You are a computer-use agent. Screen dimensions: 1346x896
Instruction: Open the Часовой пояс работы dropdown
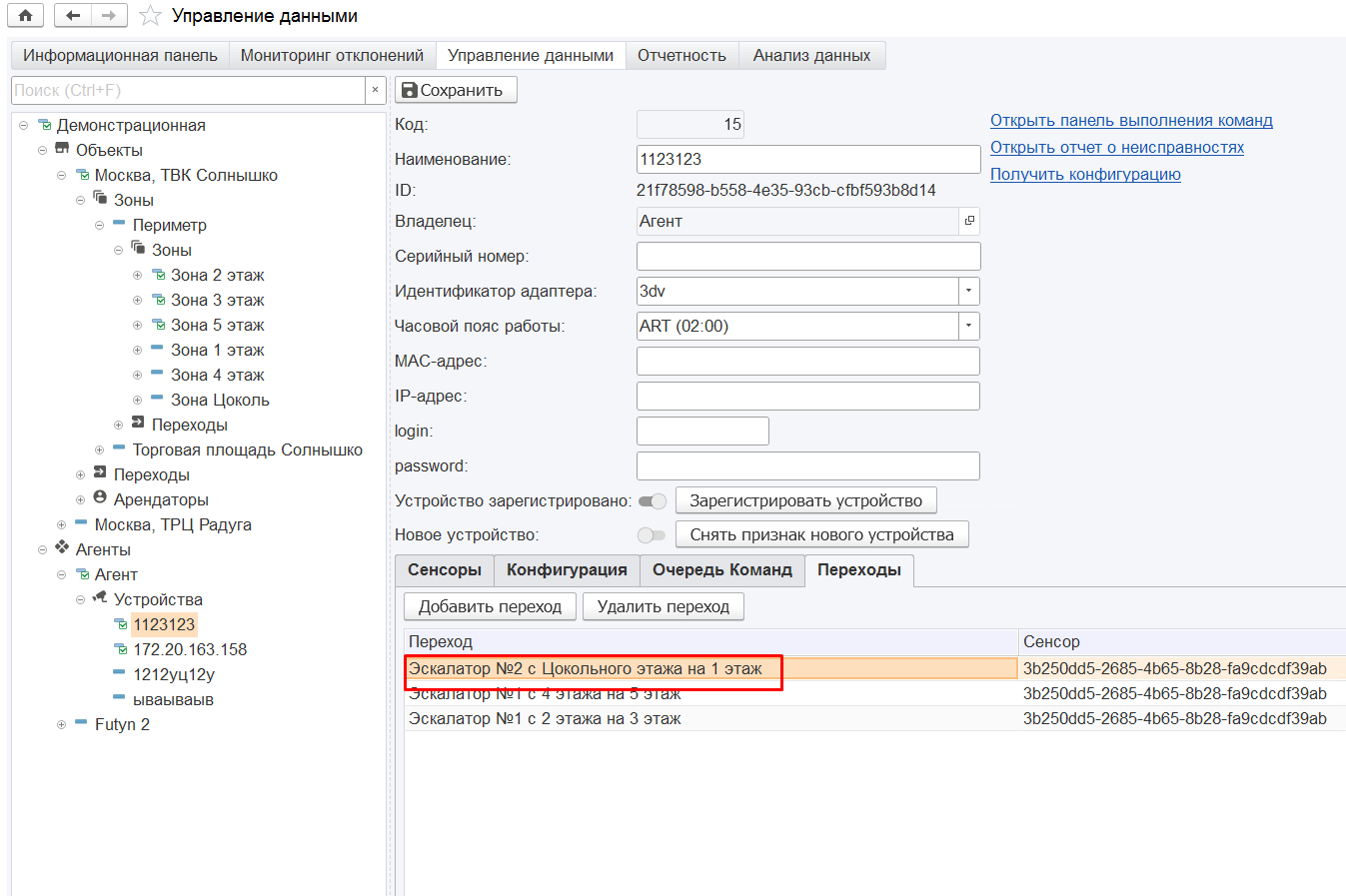click(x=968, y=326)
